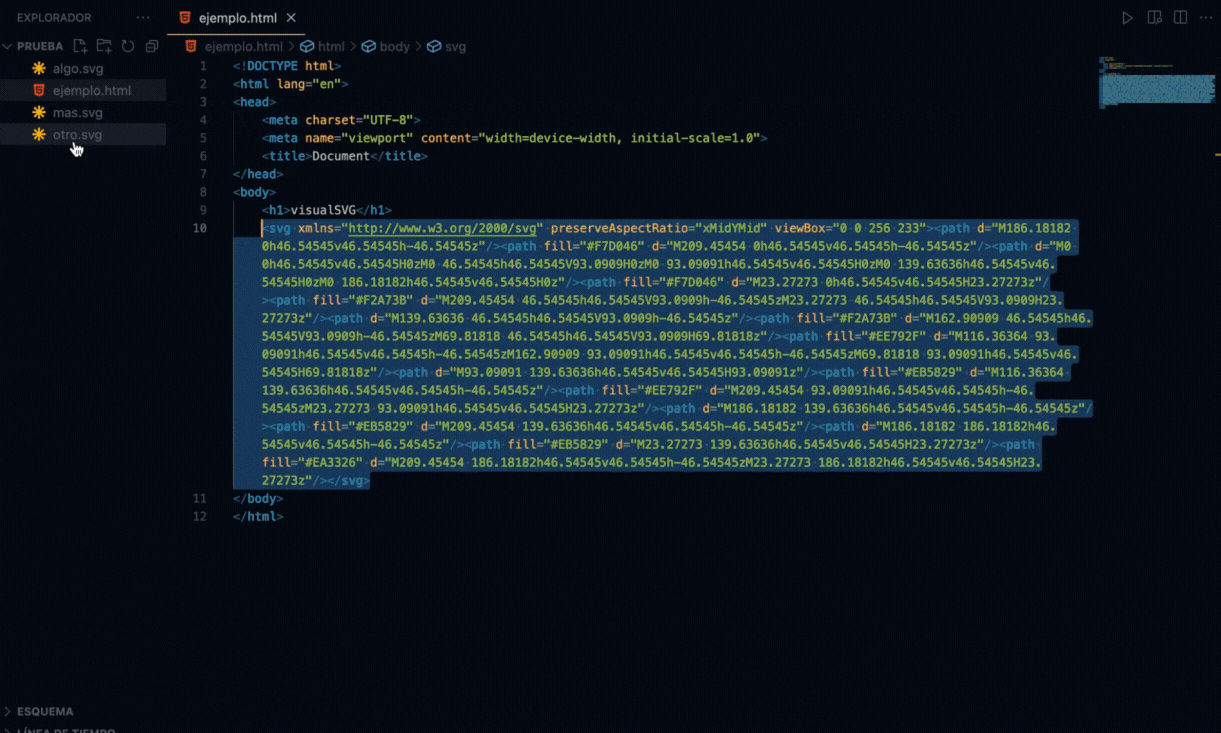
Task: Open ejemplo.html in the explorer
Action: click(x=83, y=91)
